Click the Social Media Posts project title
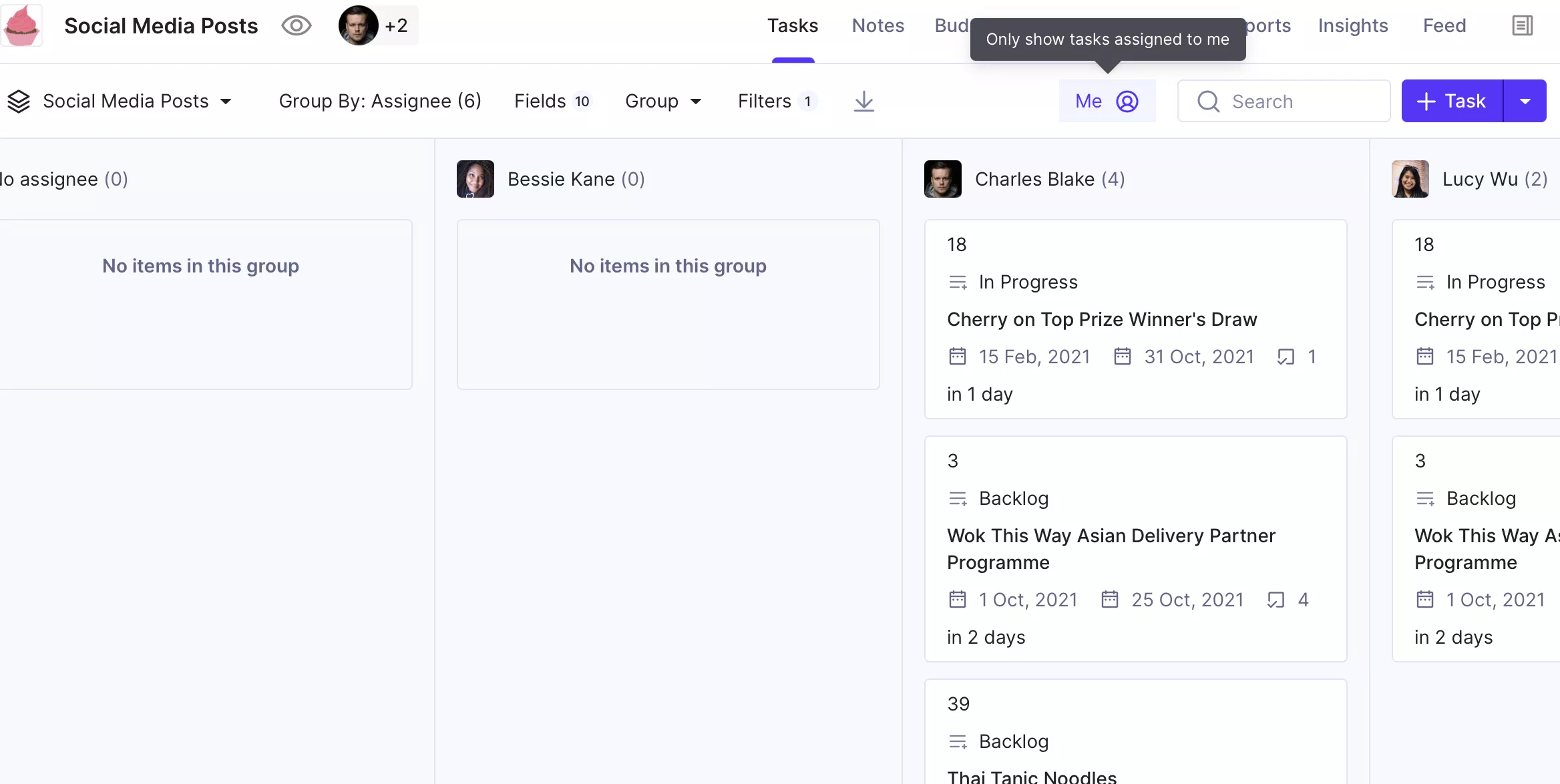Viewport: 1560px width, 784px height. pos(161,25)
